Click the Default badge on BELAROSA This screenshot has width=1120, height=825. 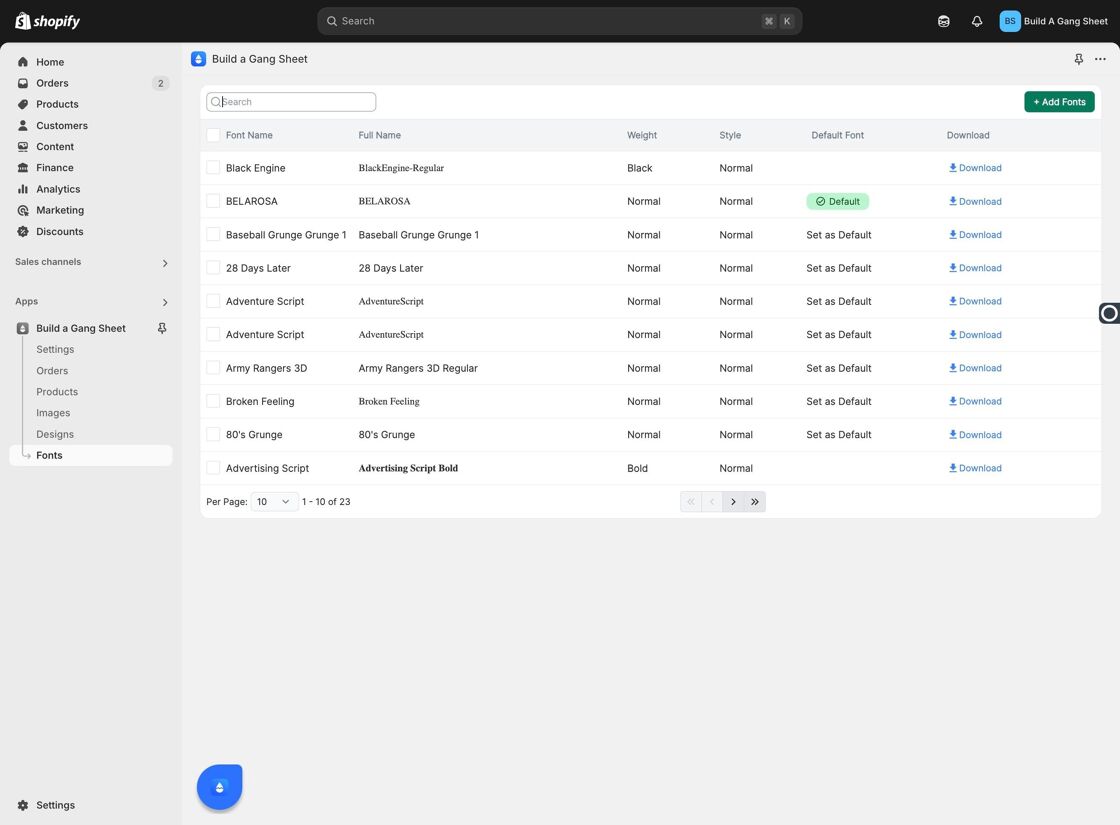[837, 201]
